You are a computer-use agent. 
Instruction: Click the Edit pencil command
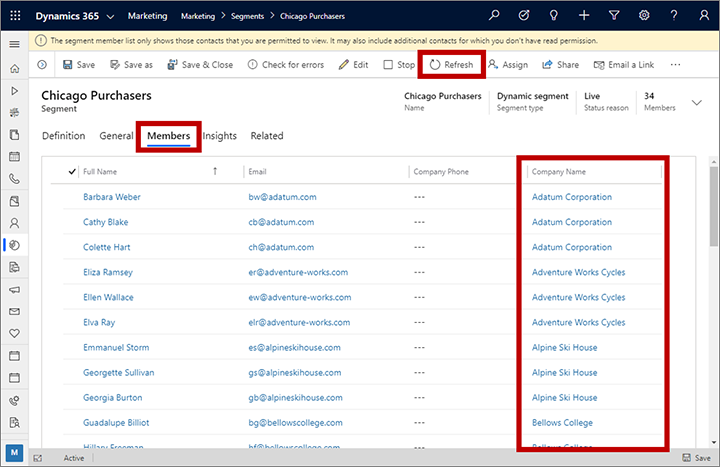pos(354,65)
